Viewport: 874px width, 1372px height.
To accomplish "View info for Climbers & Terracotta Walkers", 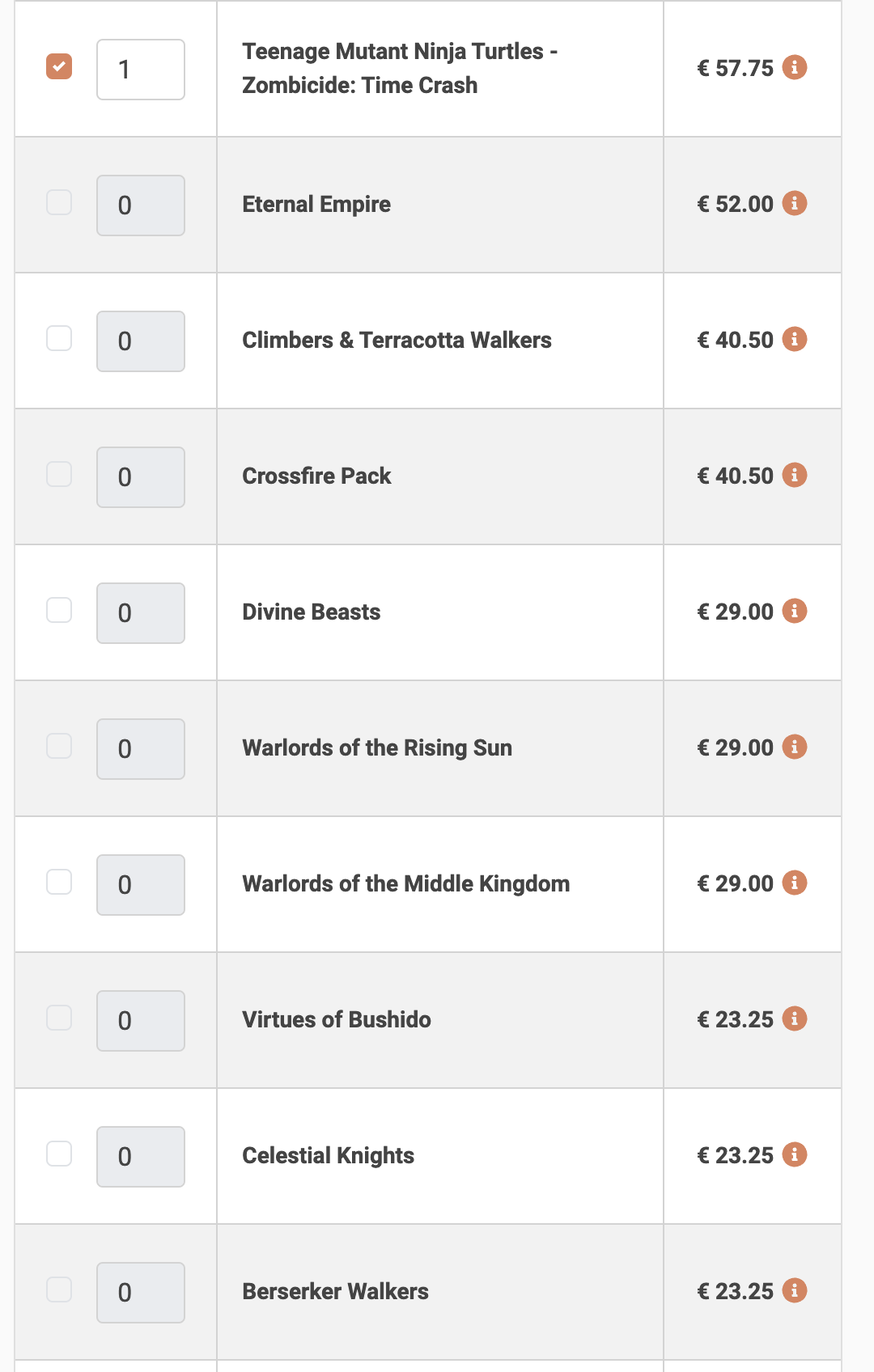I will point(795,339).
